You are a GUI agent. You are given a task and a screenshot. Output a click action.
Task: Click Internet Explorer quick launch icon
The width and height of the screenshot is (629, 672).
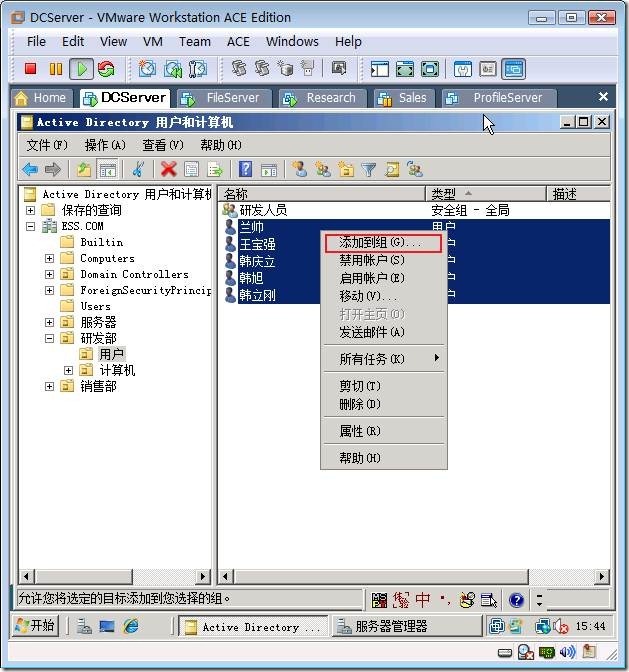(131, 627)
